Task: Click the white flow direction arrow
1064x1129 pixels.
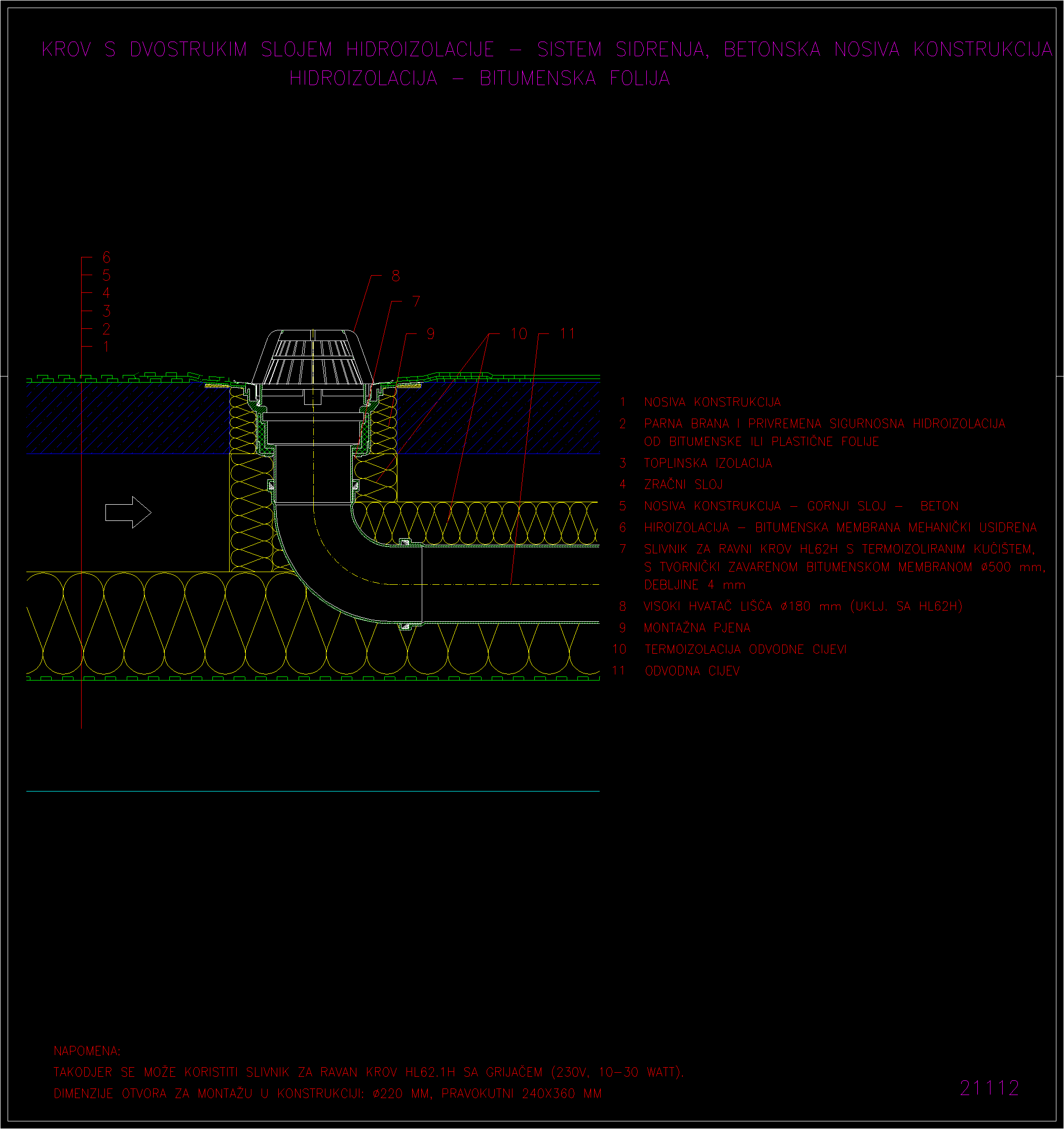Action: tap(128, 513)
